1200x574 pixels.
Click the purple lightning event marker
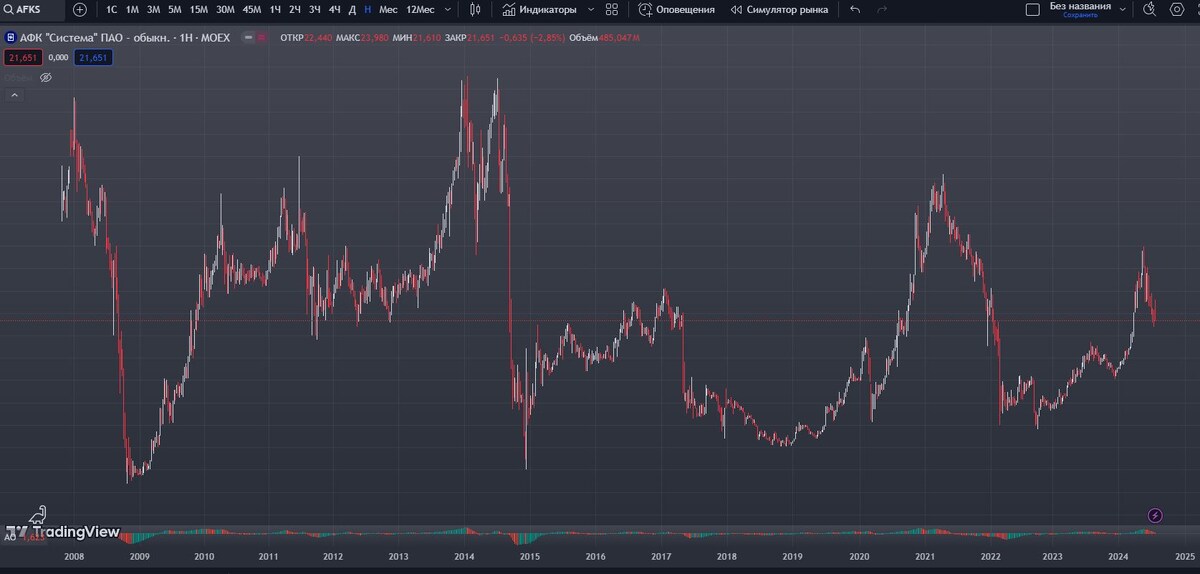[x=1156, y=516]
